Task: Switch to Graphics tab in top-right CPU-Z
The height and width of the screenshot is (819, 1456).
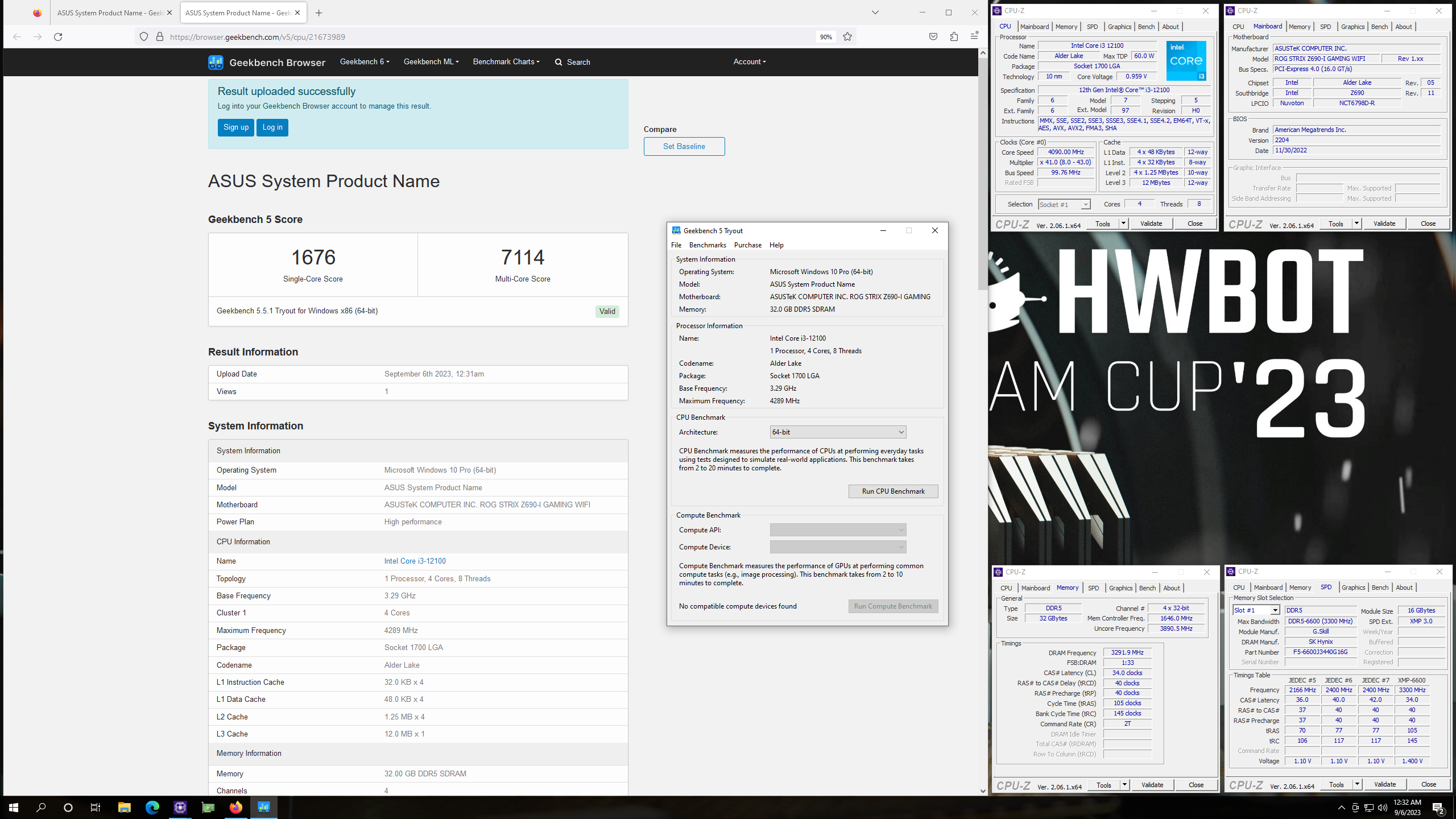Action: tap(1352, 27)
